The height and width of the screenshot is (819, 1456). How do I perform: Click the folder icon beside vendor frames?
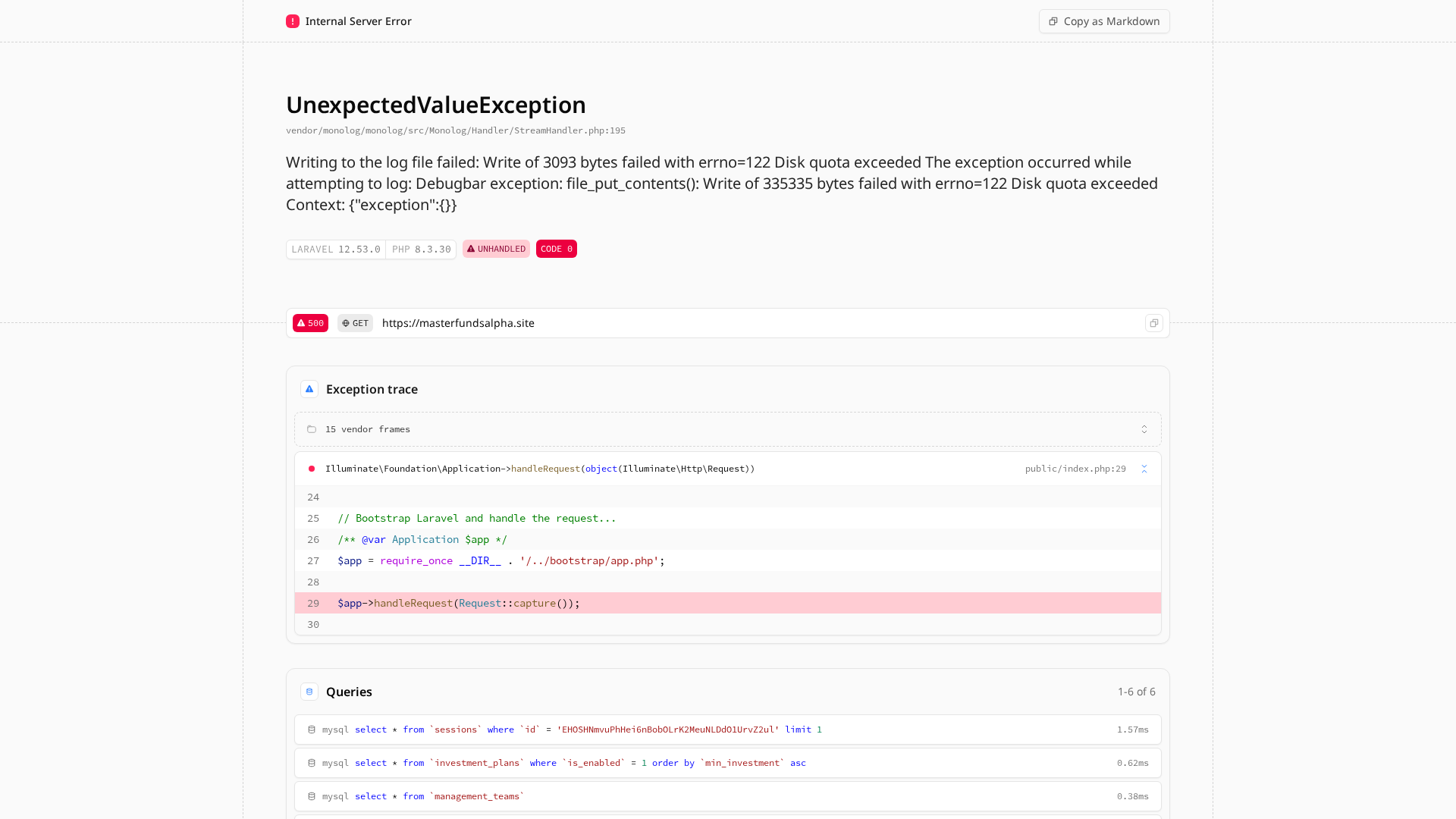tap(312, 429)
